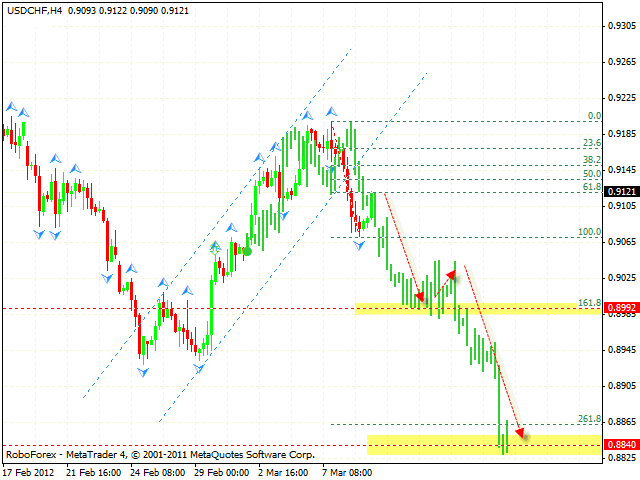Click the 0.9305 price axis label
The image size is (640, 480).
pos(620,27)
